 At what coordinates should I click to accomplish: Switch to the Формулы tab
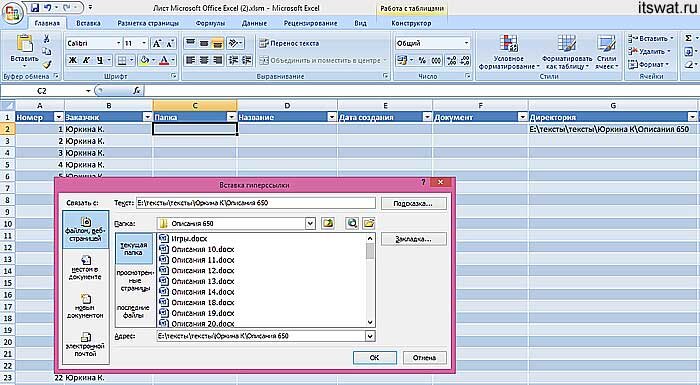(210, 23)
